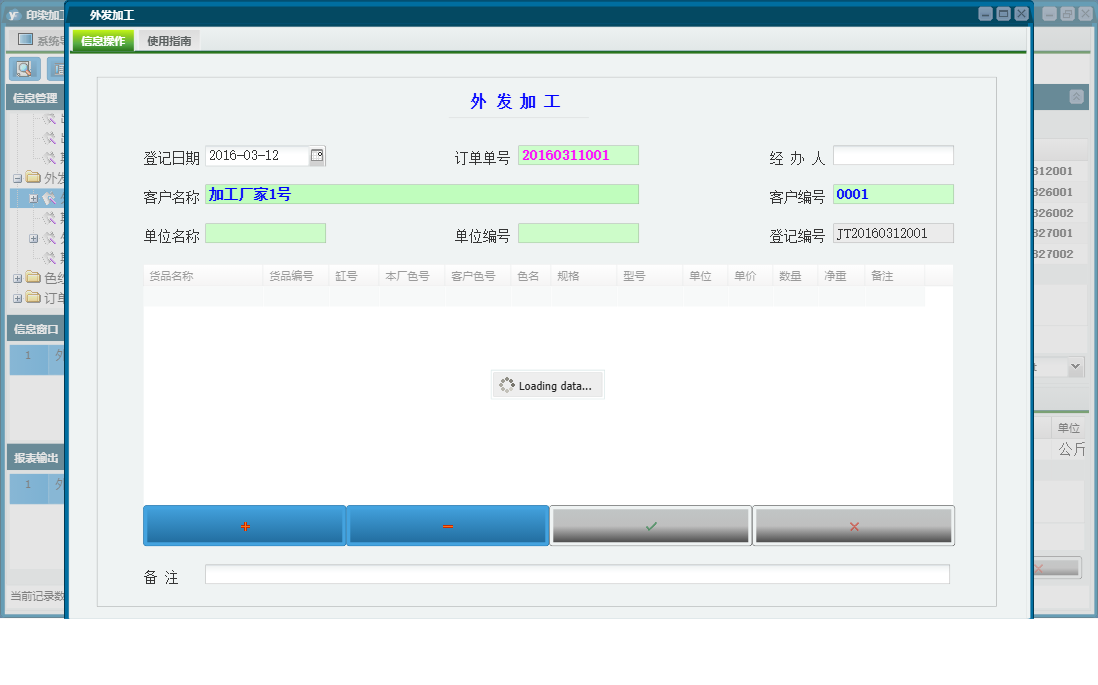The image size is (1098, 685).
Task: Switch to the 信息操作 tab
Action: click(x=103, y=41)
